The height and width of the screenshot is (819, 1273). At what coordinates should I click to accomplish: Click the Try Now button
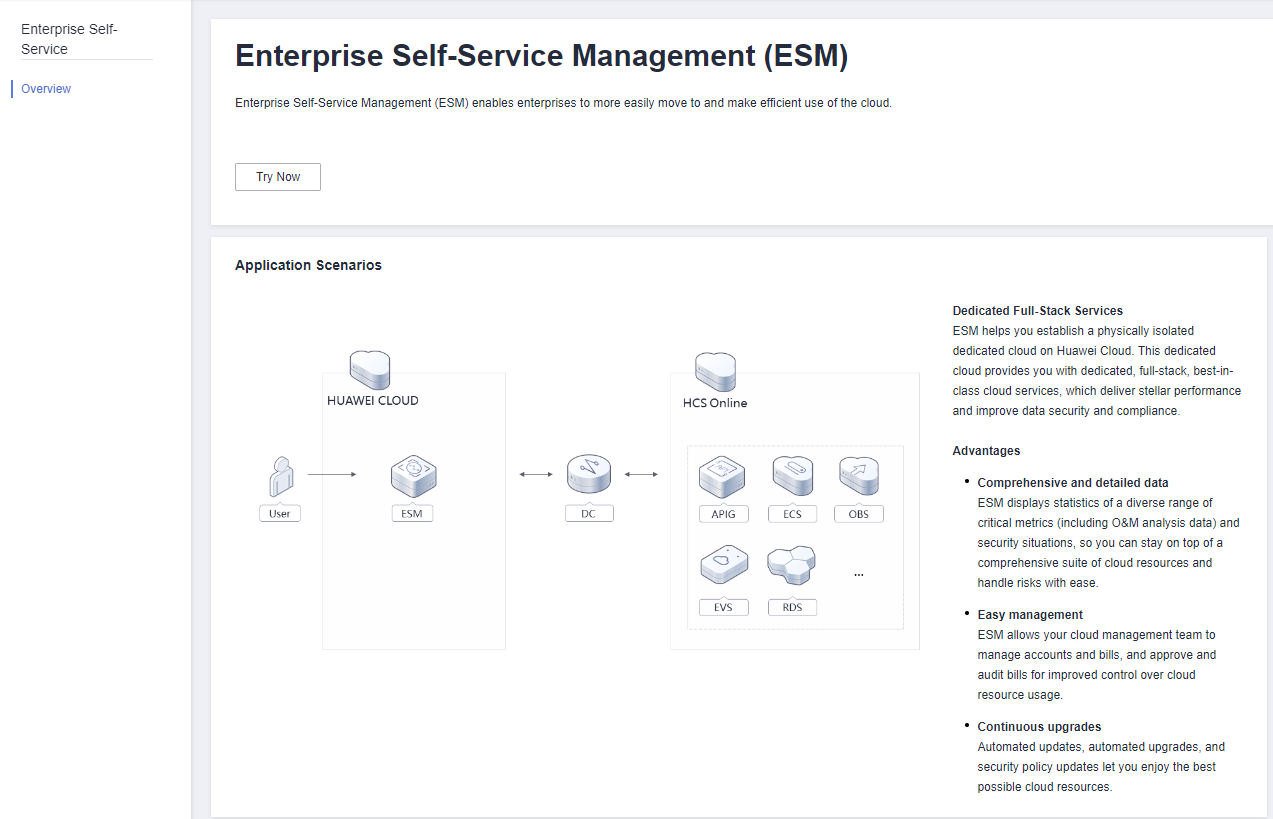pyautogui.click(x=278, y=177)
